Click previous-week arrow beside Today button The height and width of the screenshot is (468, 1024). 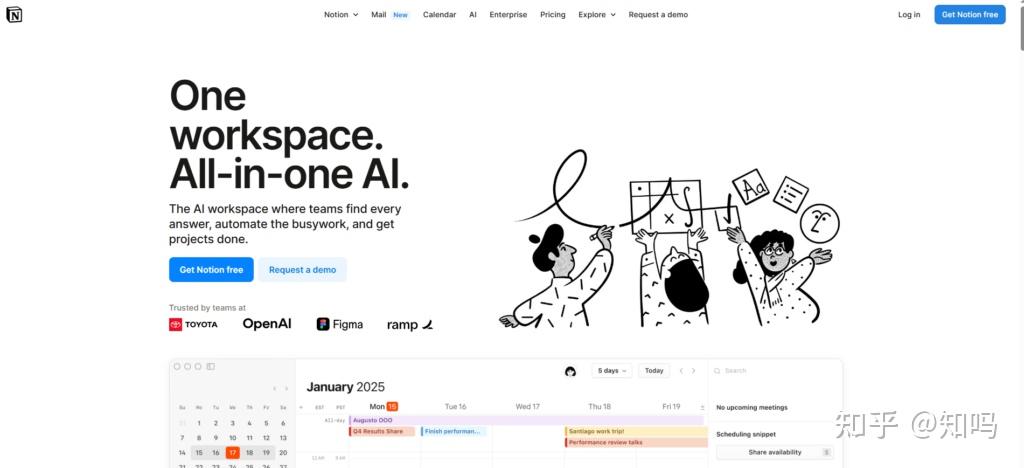click(x=681, y=371)
